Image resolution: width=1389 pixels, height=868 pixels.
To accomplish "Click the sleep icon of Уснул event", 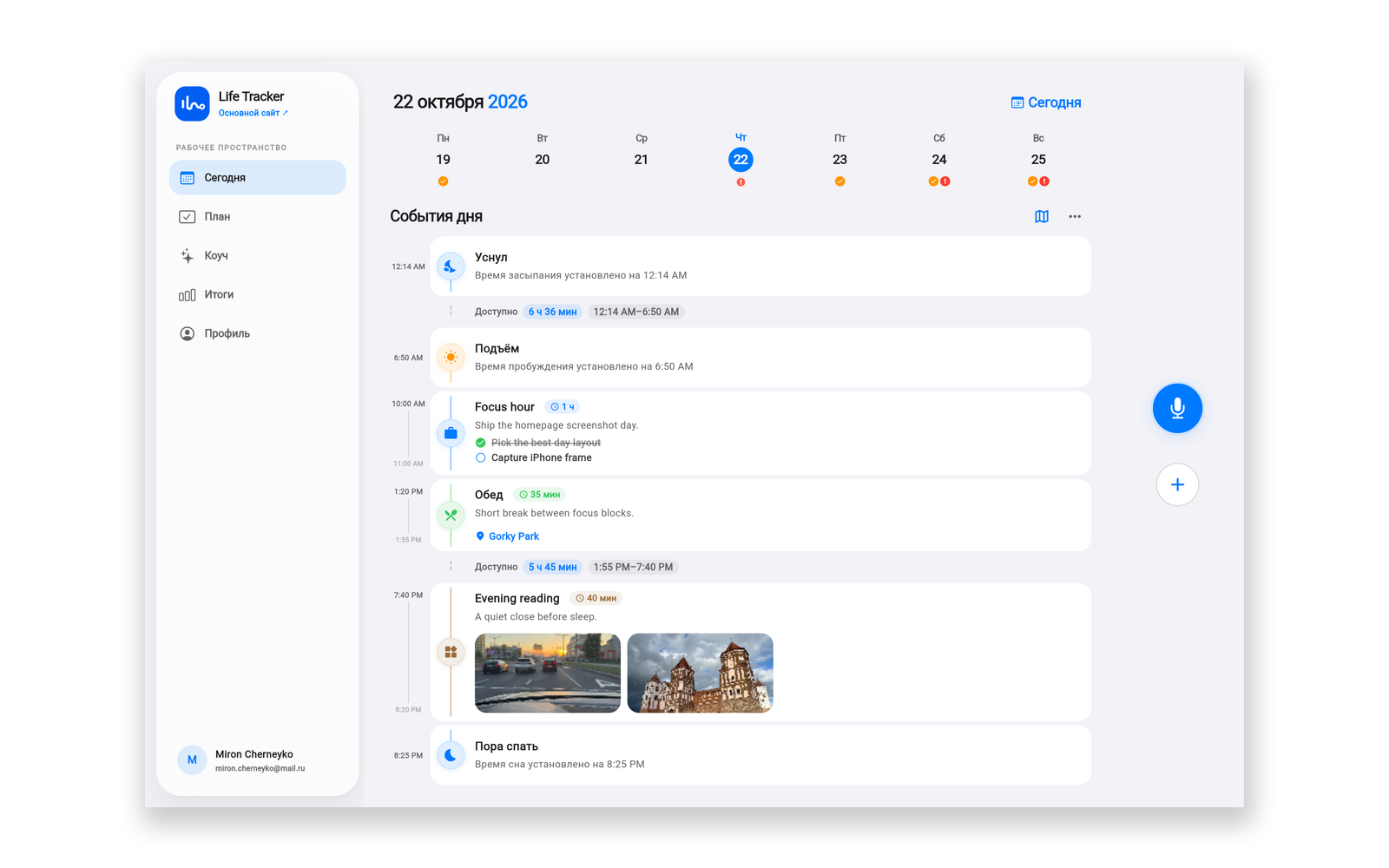I will pos(450,266).
